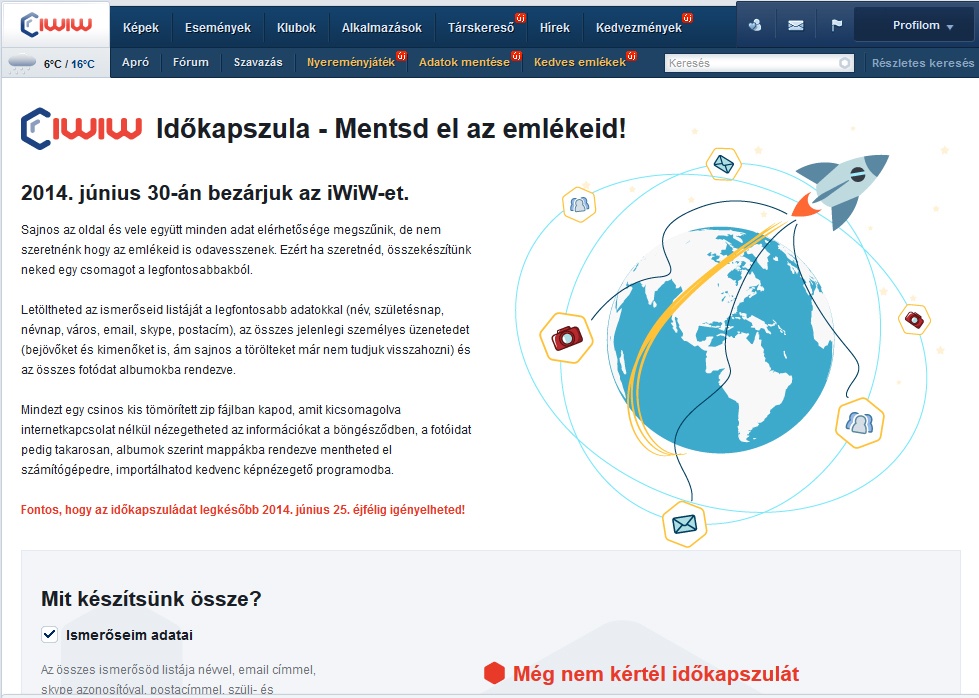Image resolution: width=979 pixels, height=698 pixels.
Task: Open the Kedvezmények menu item
Action: pos(639,27)
